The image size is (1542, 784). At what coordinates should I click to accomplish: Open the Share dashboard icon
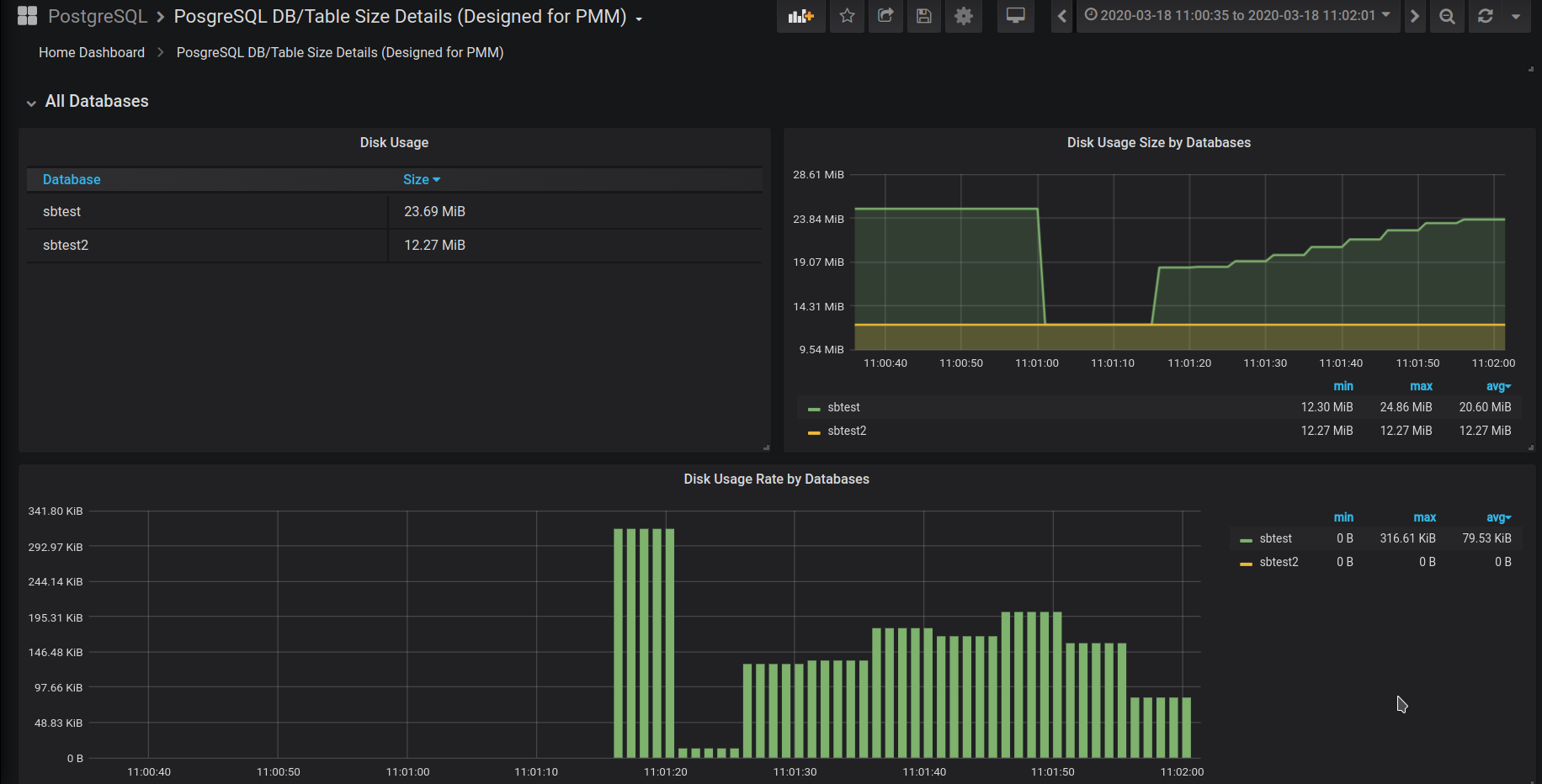tap(885, 16)
